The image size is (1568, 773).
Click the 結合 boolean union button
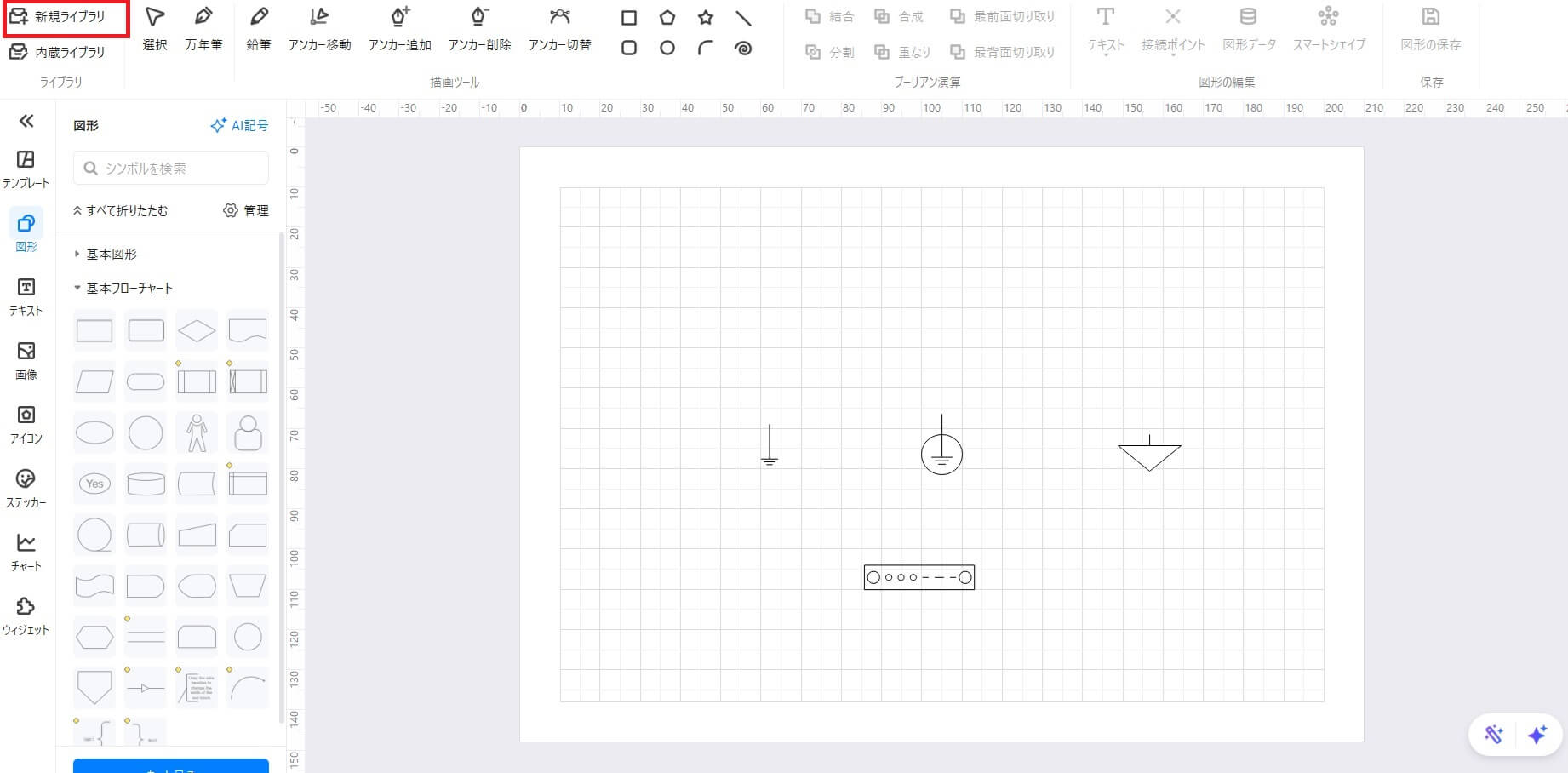[x=829, y=16]
